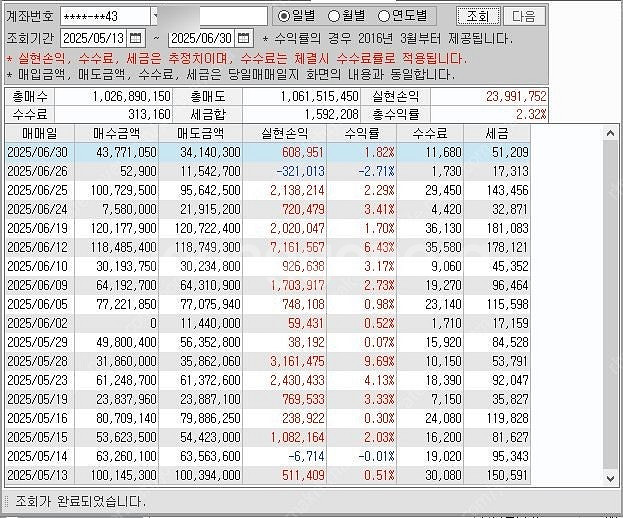Click the fee value 36,130
This screenshot has height=518, width=623.
[x=443, y=228]
